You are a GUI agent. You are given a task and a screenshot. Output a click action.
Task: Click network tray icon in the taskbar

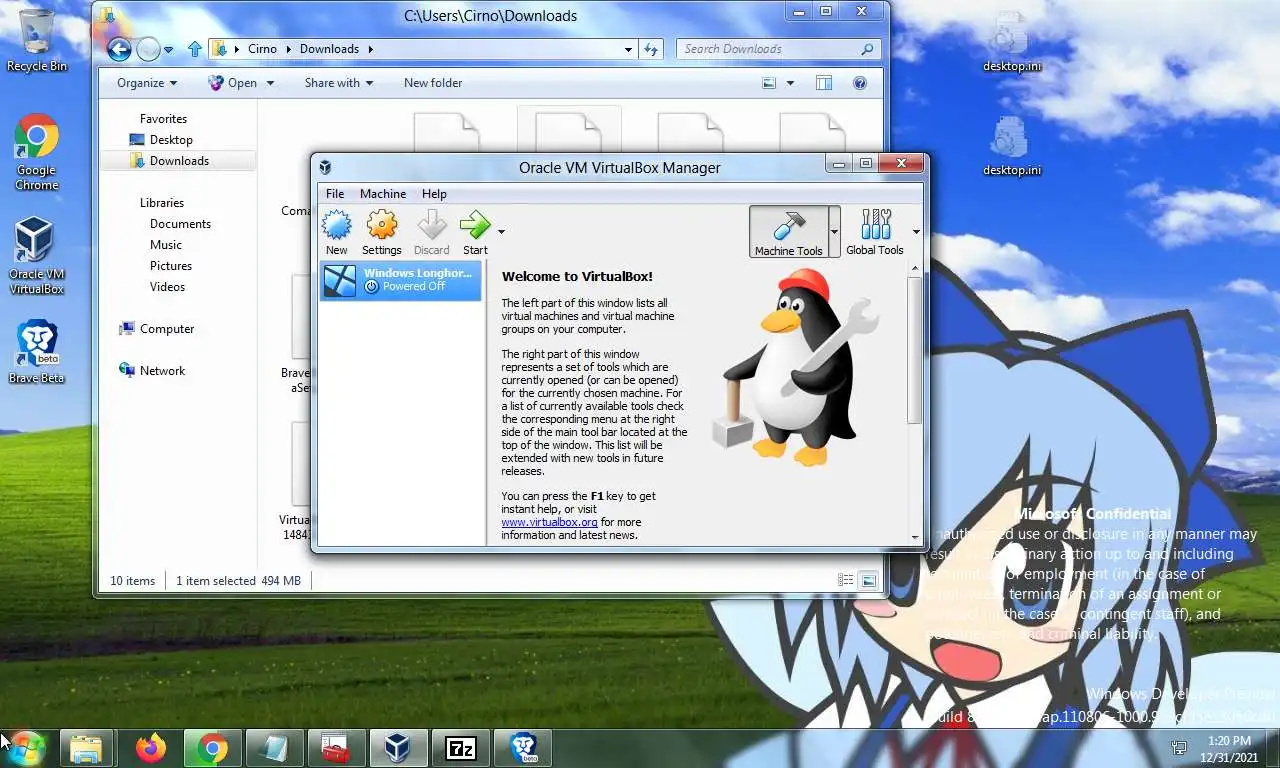1180,748
